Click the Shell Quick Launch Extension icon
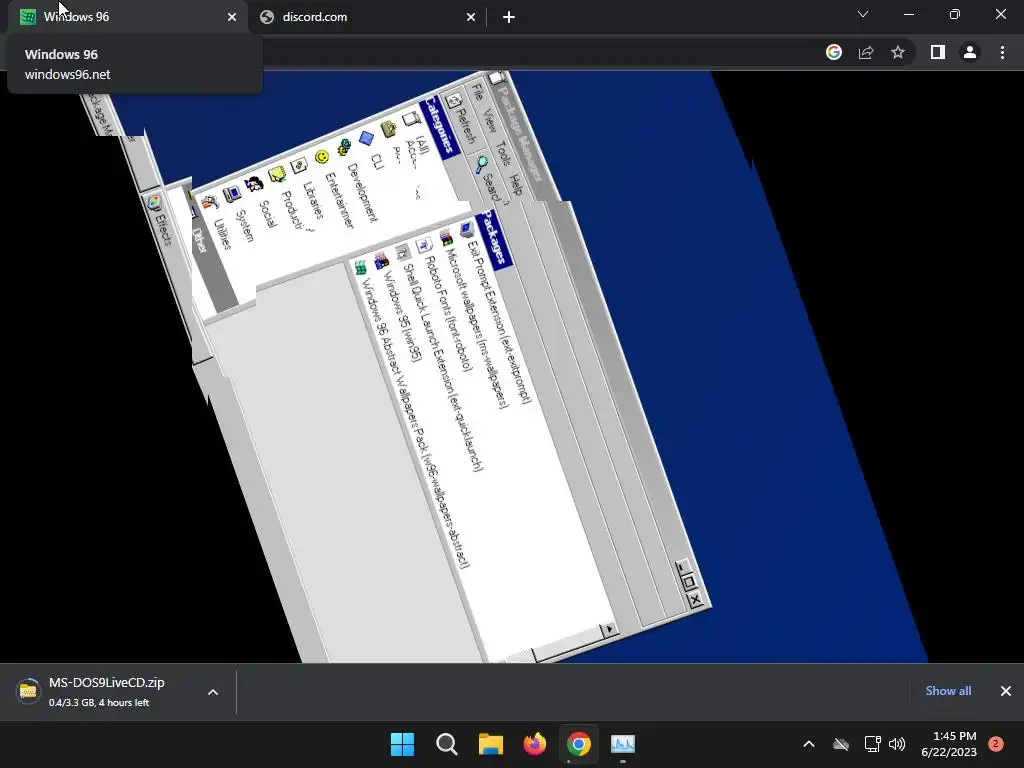This screenshot has height=768, width=1024. [403, 253]
